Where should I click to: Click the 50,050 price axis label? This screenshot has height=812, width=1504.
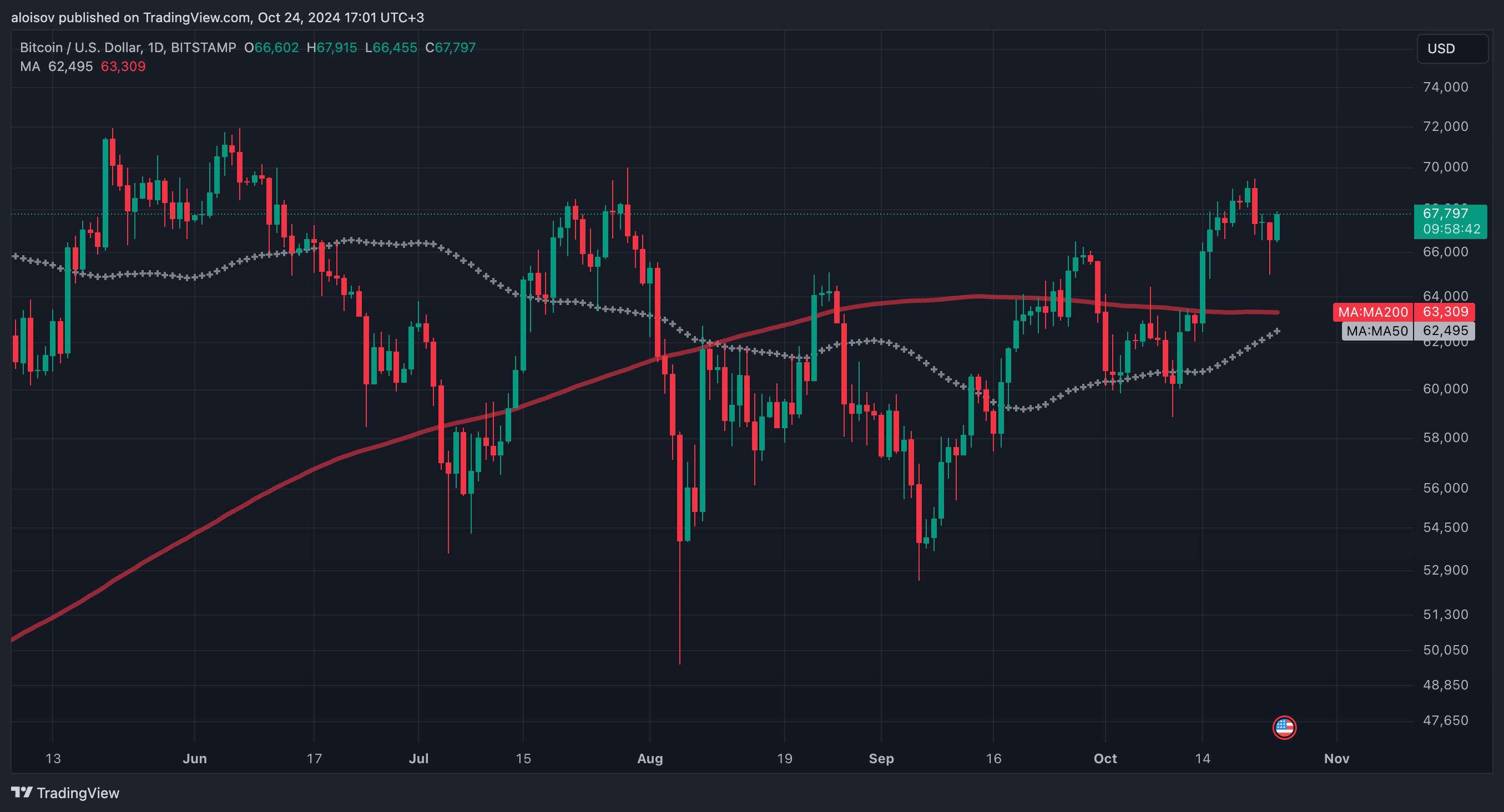1446,650
